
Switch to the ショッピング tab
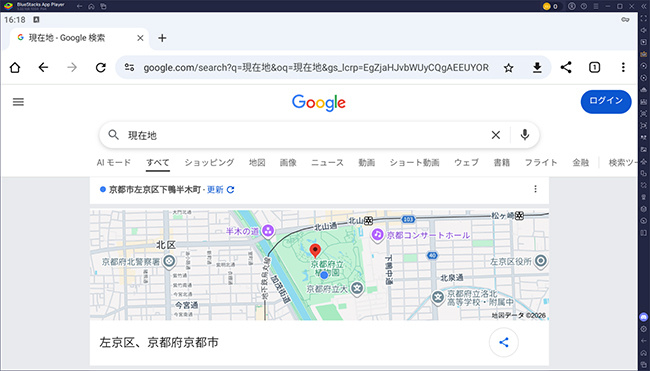click(x=209, y=162)
